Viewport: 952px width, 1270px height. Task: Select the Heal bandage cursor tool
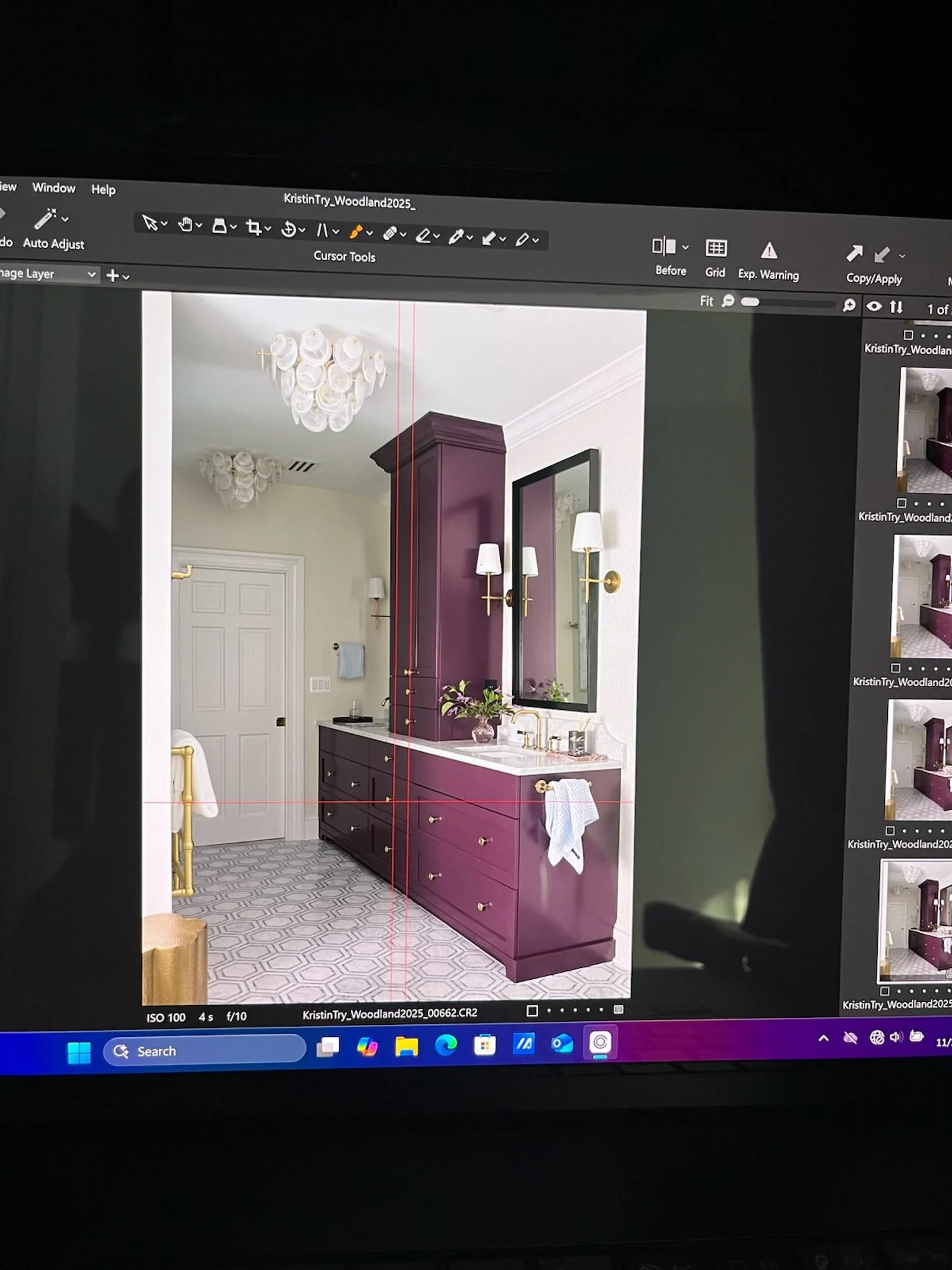point(390,233)
